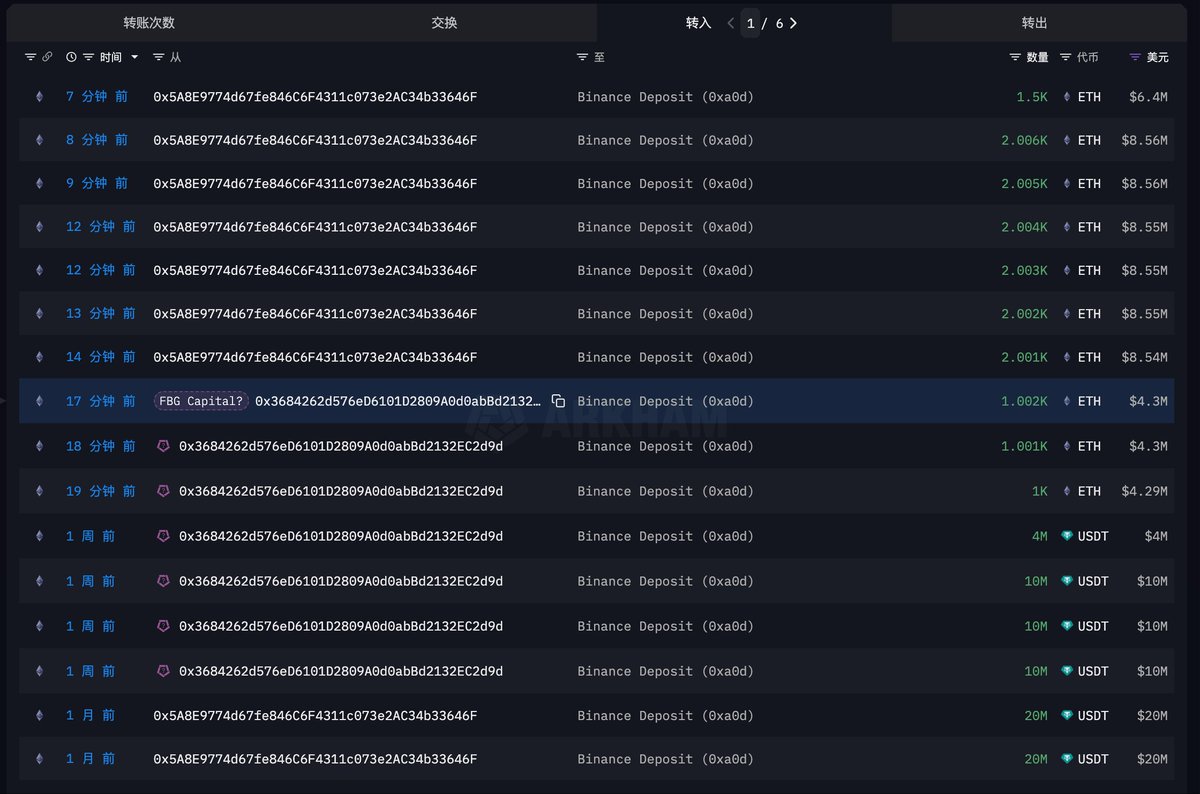Screen dimensions: 1200x794
Task: Open the filter icon next to 至
Action: [583, 57]
